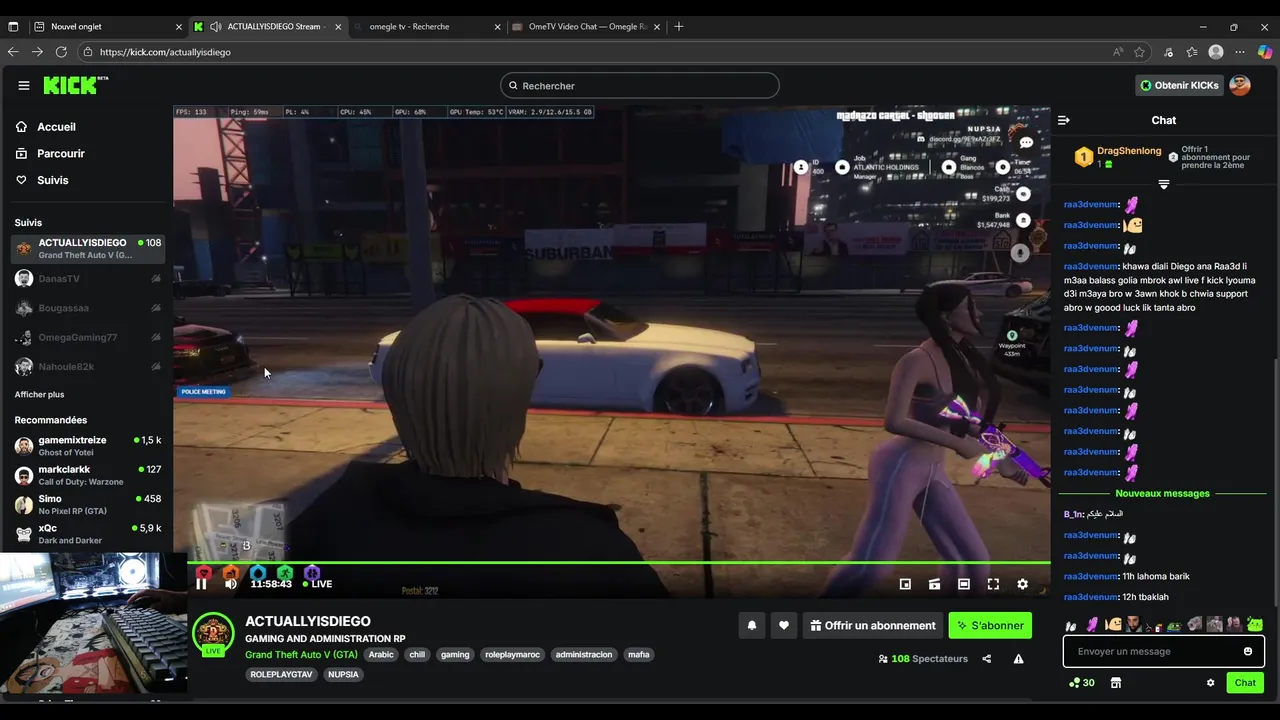Insert the Pepe frog quick emote
The height and width of the screenshot is (720, 1280).
coord(1174,625)
